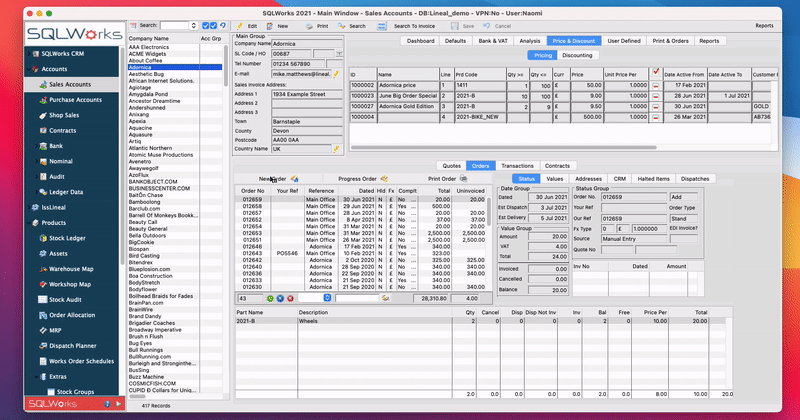The image size is (800, 420).
Task: Expand the Products section in the sidebar
Action: click(54, 222)
